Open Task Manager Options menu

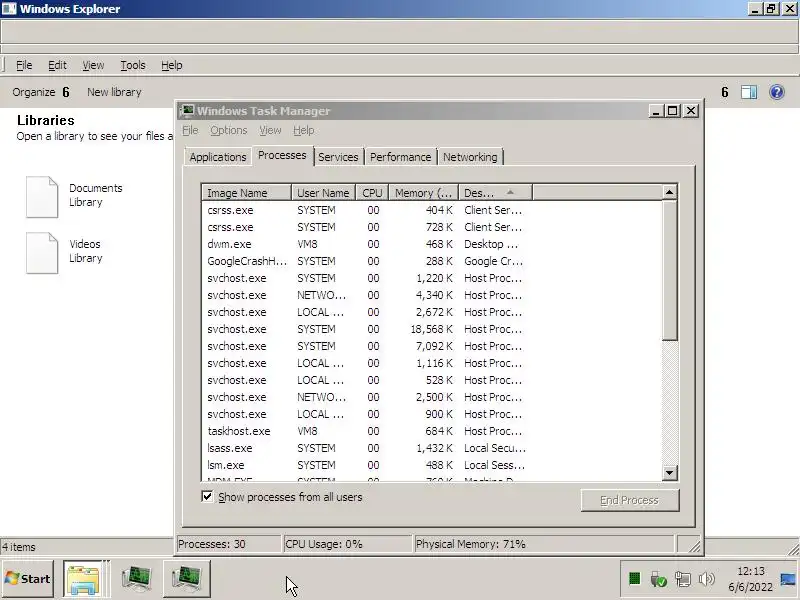pos(229,130)
